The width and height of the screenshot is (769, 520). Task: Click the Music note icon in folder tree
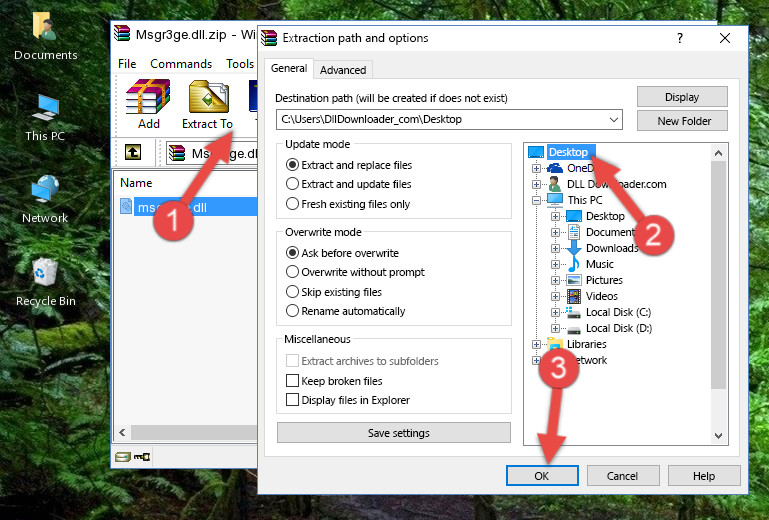click(x=573, y=264)
